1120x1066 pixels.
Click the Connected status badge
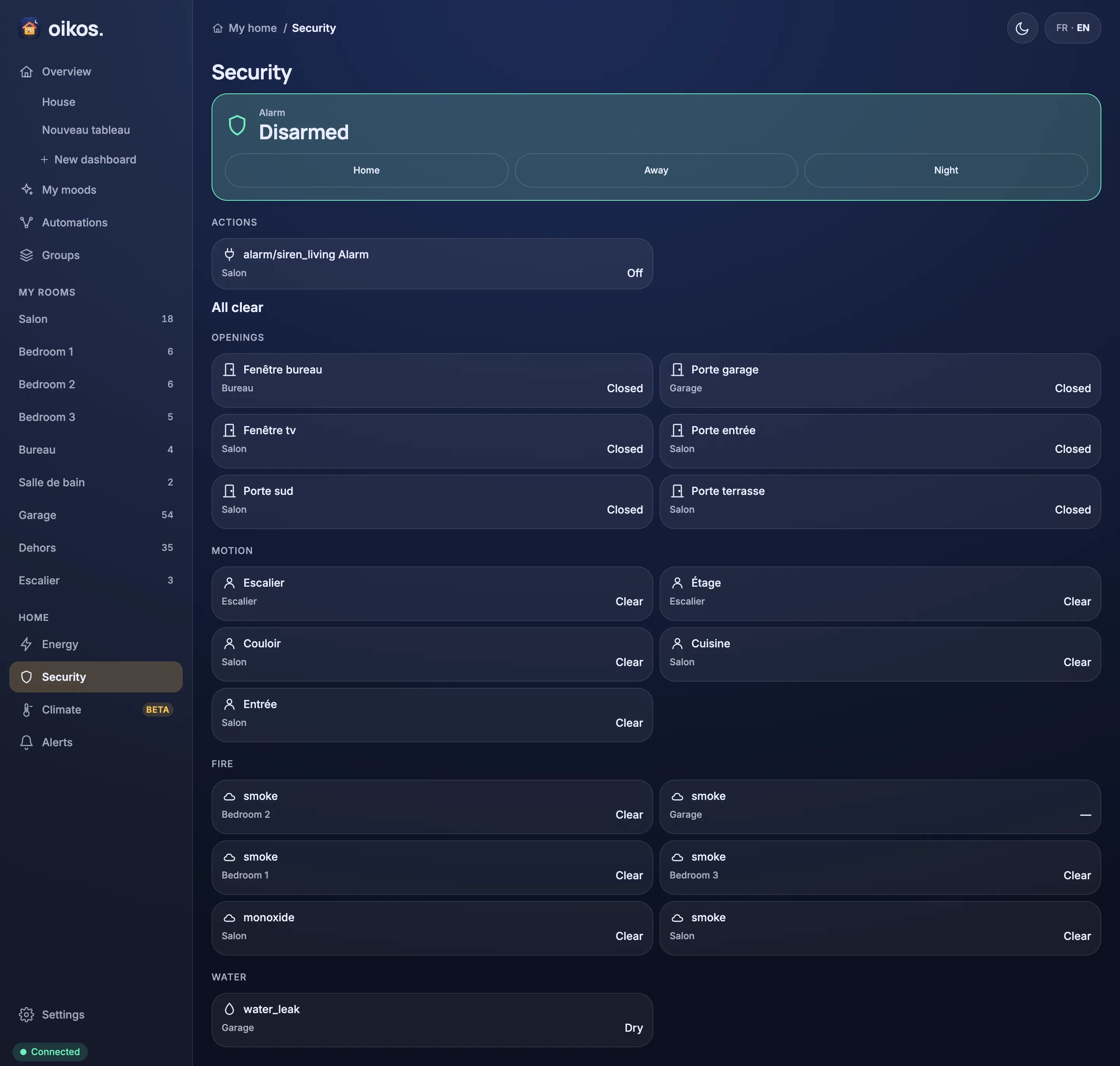pyautogui.click(x=50, y=1052)
